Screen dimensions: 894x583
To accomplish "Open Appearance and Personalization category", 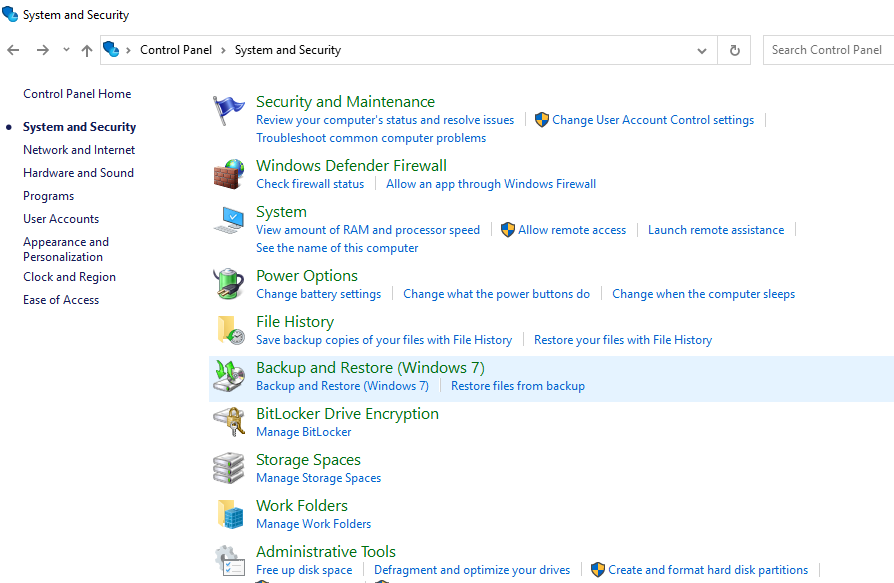I will click(66, 249).
